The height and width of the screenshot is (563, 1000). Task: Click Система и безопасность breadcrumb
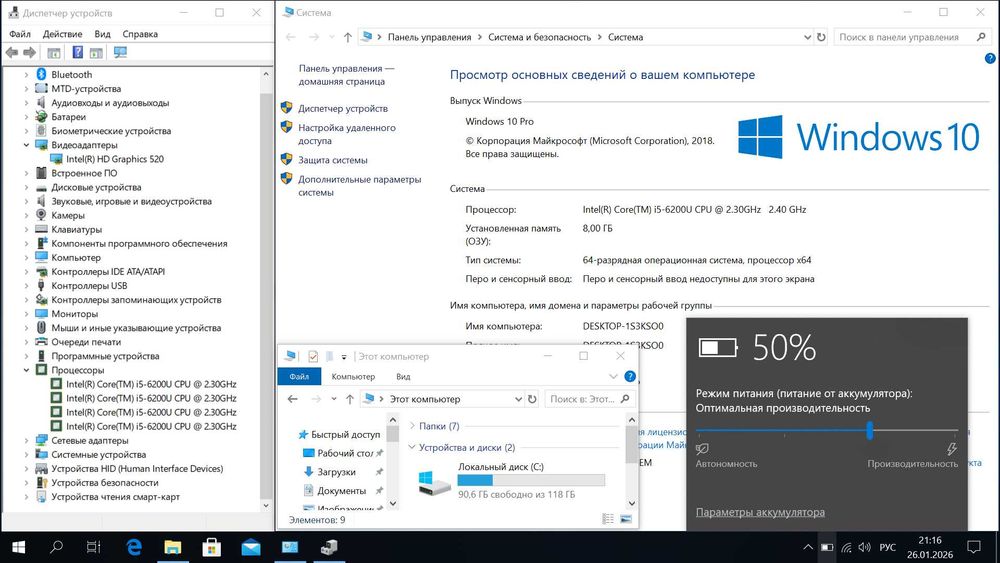pyautogui.click(x=540, y=37)
